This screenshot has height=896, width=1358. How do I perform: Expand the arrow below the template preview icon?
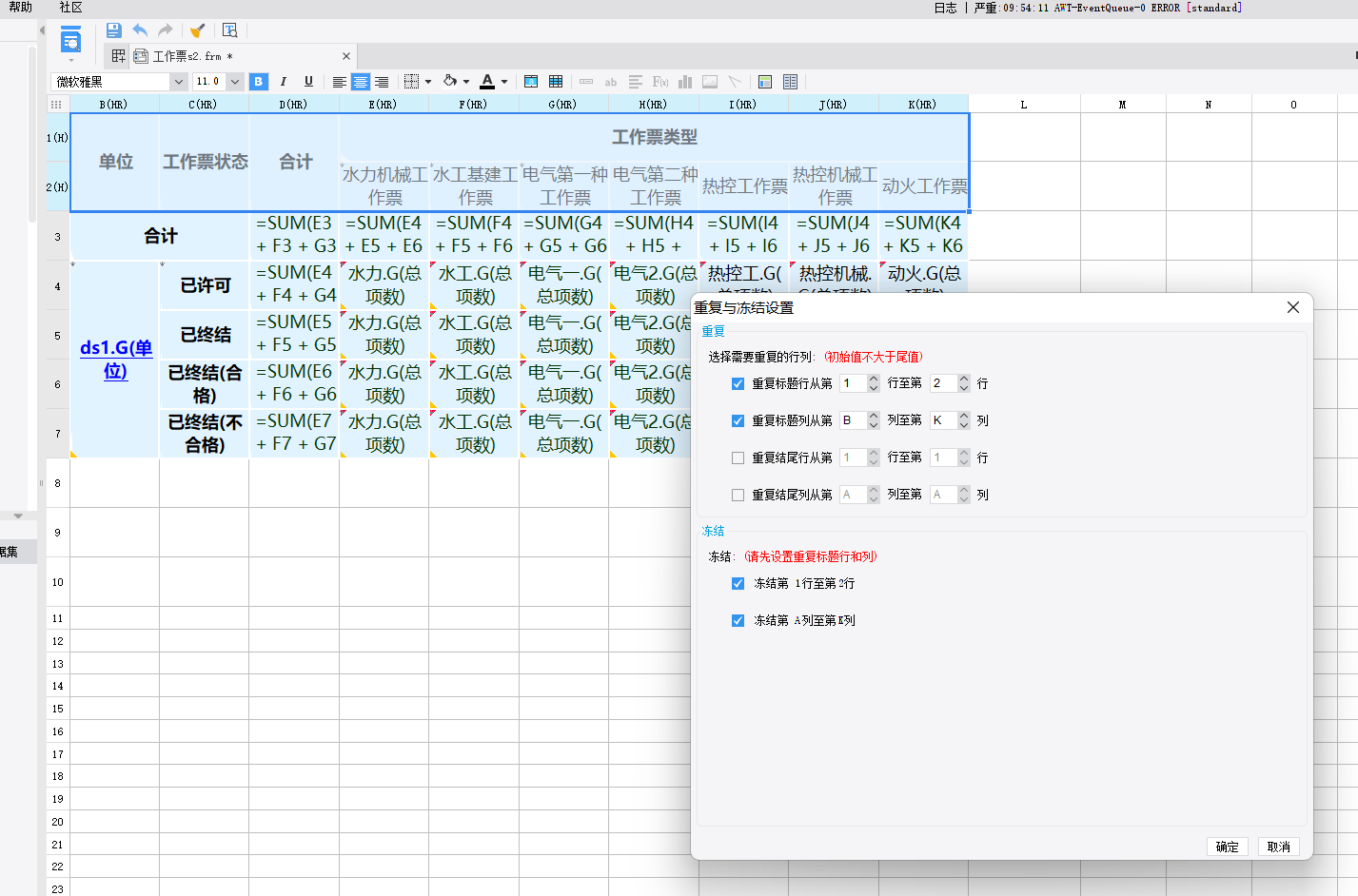coord(71,60)
